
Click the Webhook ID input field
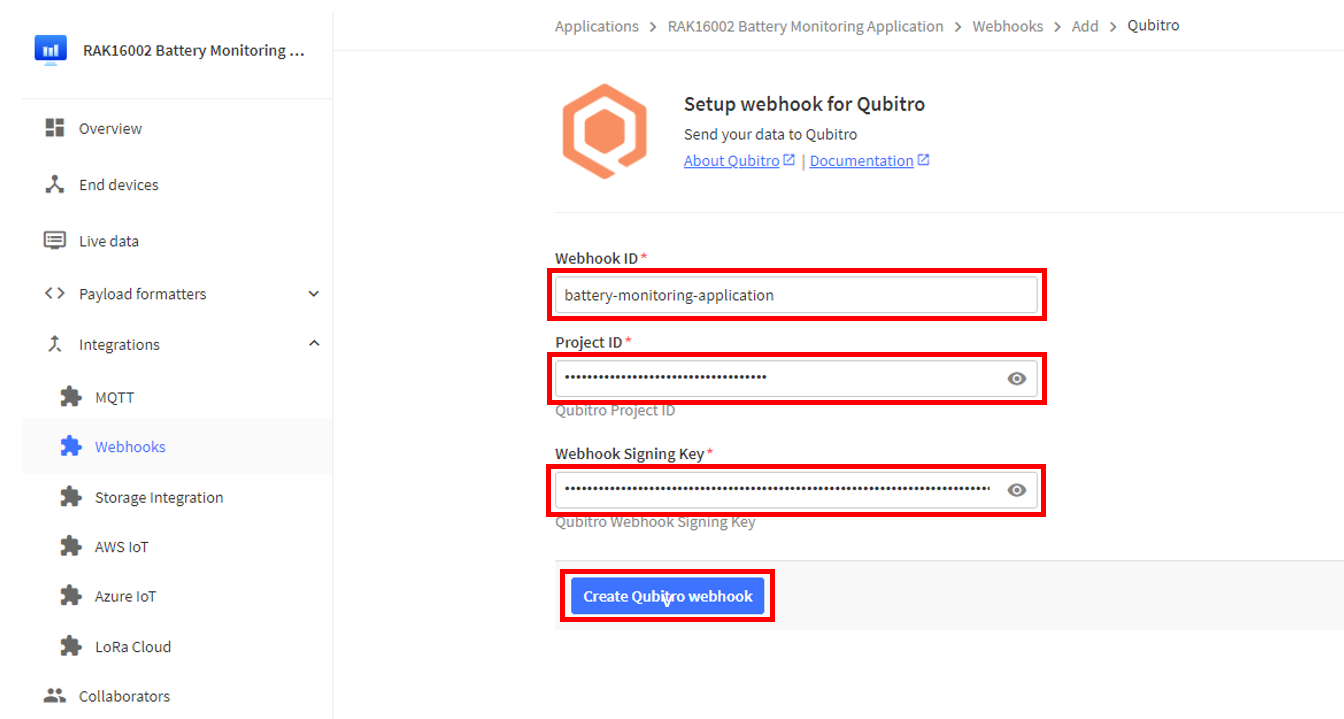coord(796,295)
